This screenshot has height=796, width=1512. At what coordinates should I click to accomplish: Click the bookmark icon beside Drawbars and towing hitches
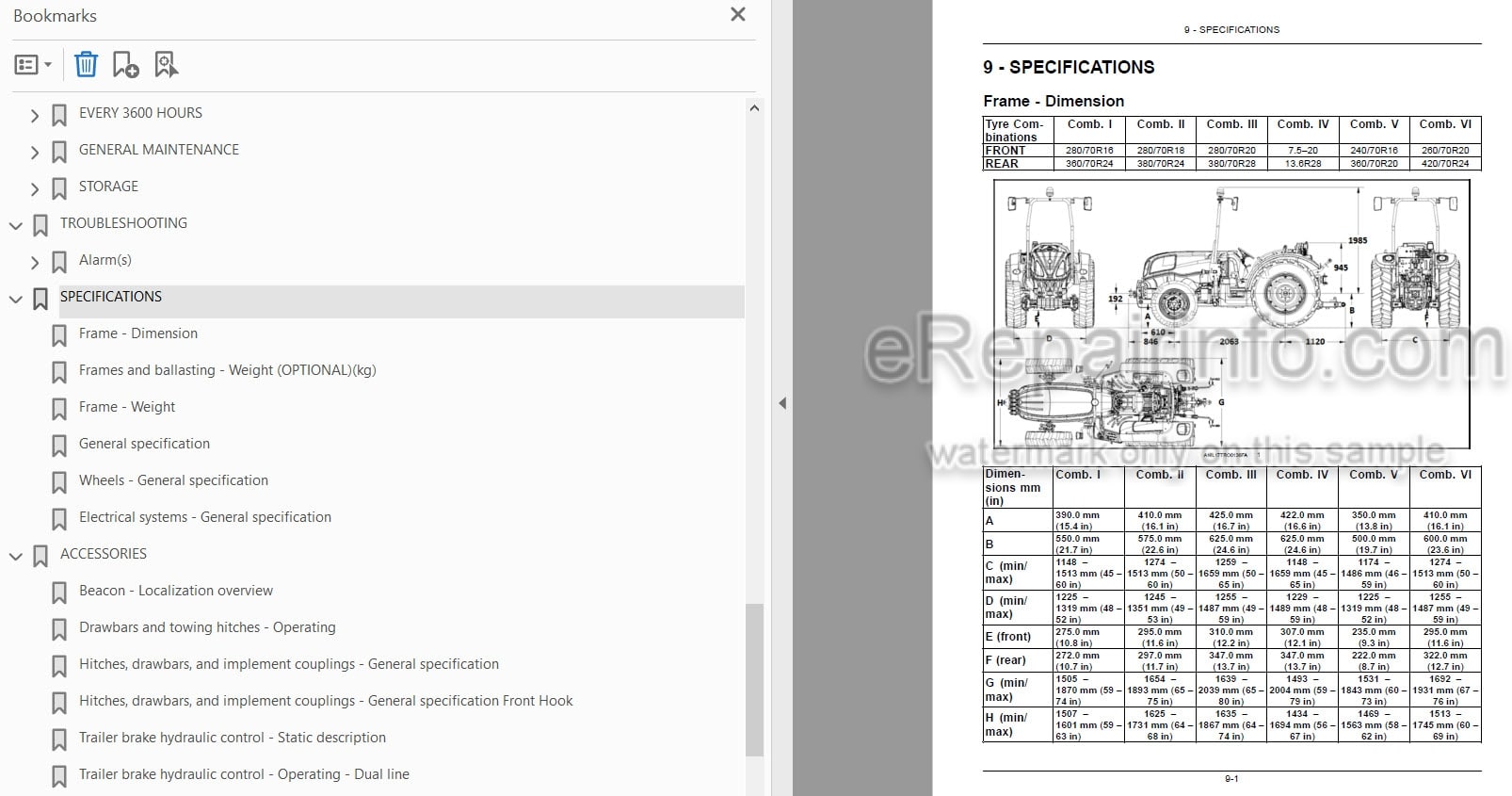pos(59,629)
